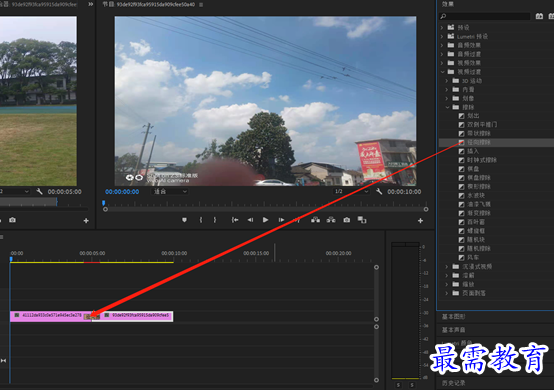The height and width of the screenshot is (390, 554).
Task: Export frame from Source monitor camera
Action: point(12,220)
